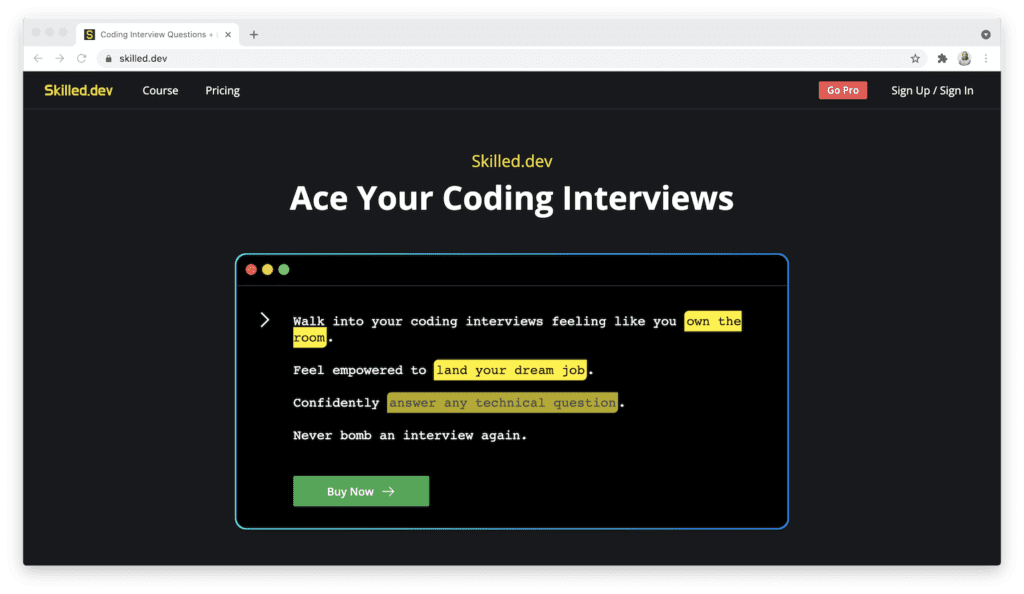This screenshot has height=594, width=1024.
Task: Click the down-arrow icon at tab bar's right end
Action: click(985, 35)
